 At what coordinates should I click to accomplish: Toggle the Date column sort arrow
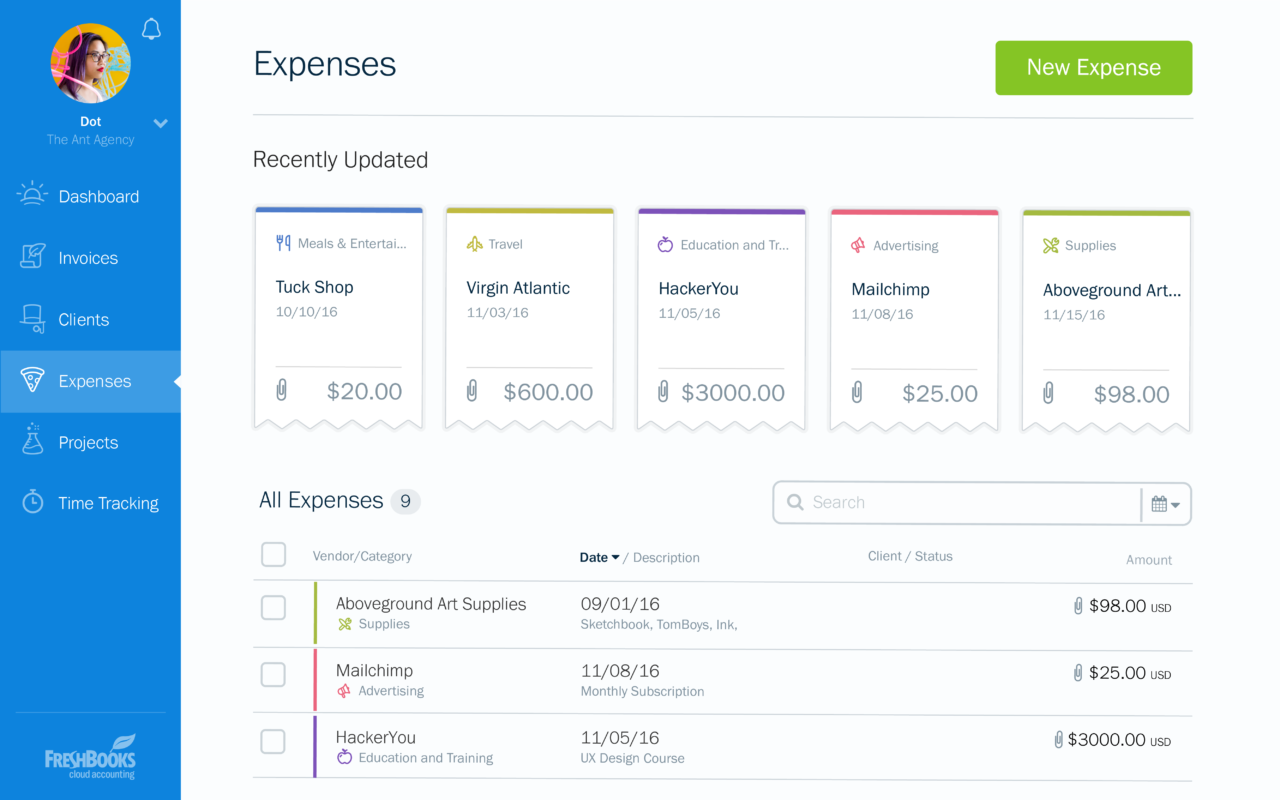pyautogui.click(x=615, y=558)
